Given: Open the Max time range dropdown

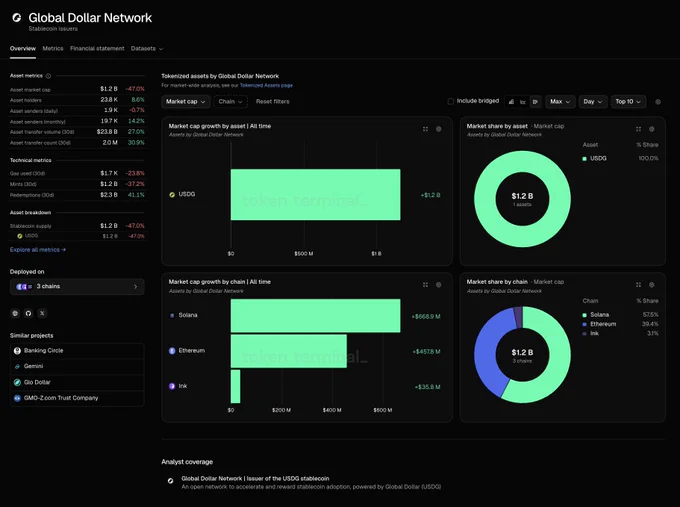Looking at the screenshot, I should [560, 101].
